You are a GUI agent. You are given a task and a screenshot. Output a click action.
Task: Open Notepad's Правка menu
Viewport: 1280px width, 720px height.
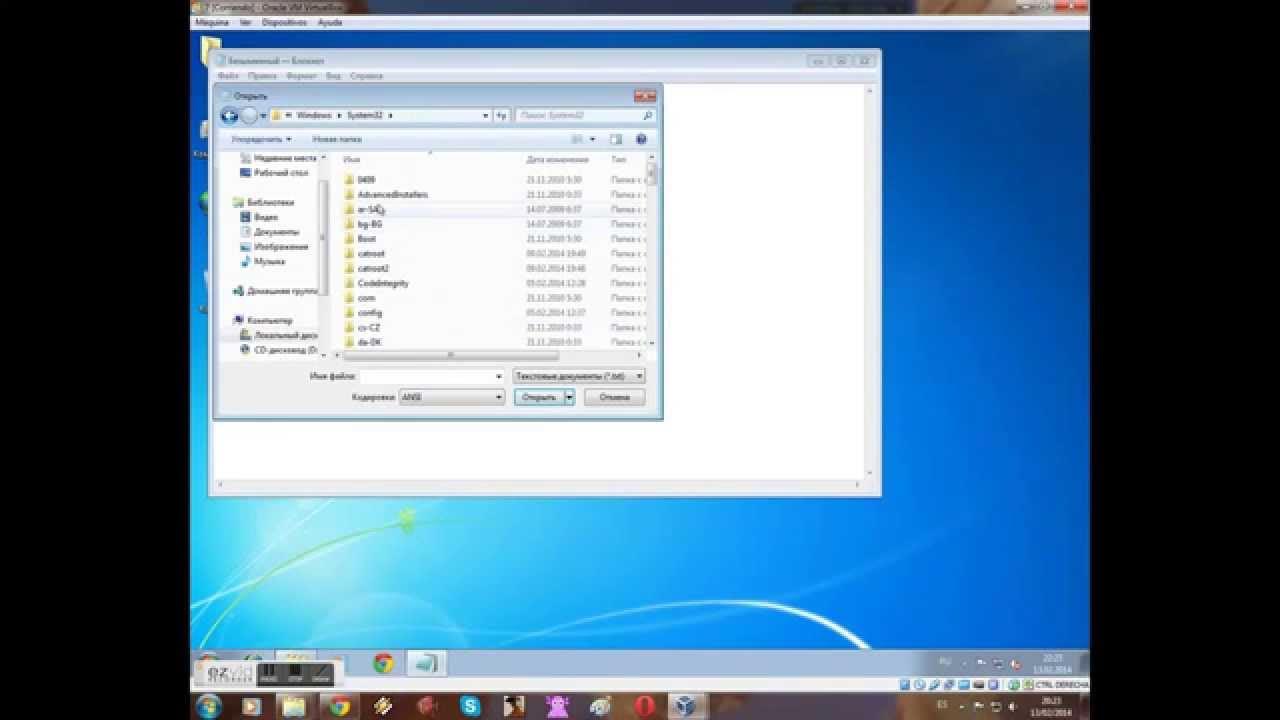coord(262,76)
